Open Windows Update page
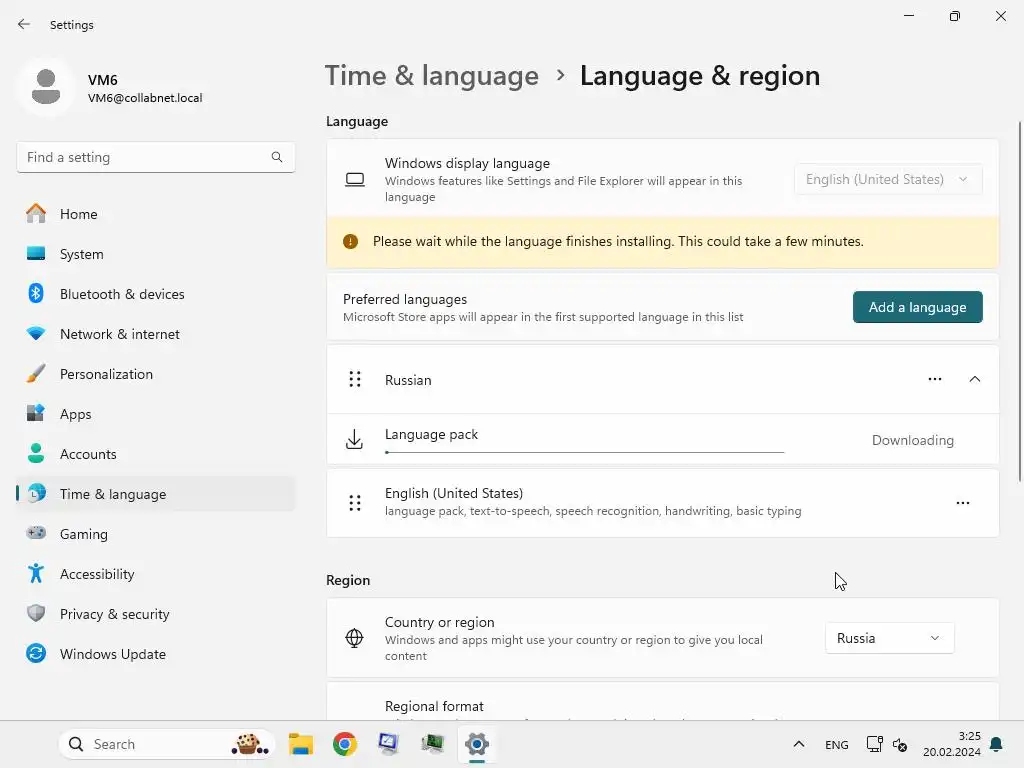Viewport: 1024px width, 768px height. click(x=155, y=654)
